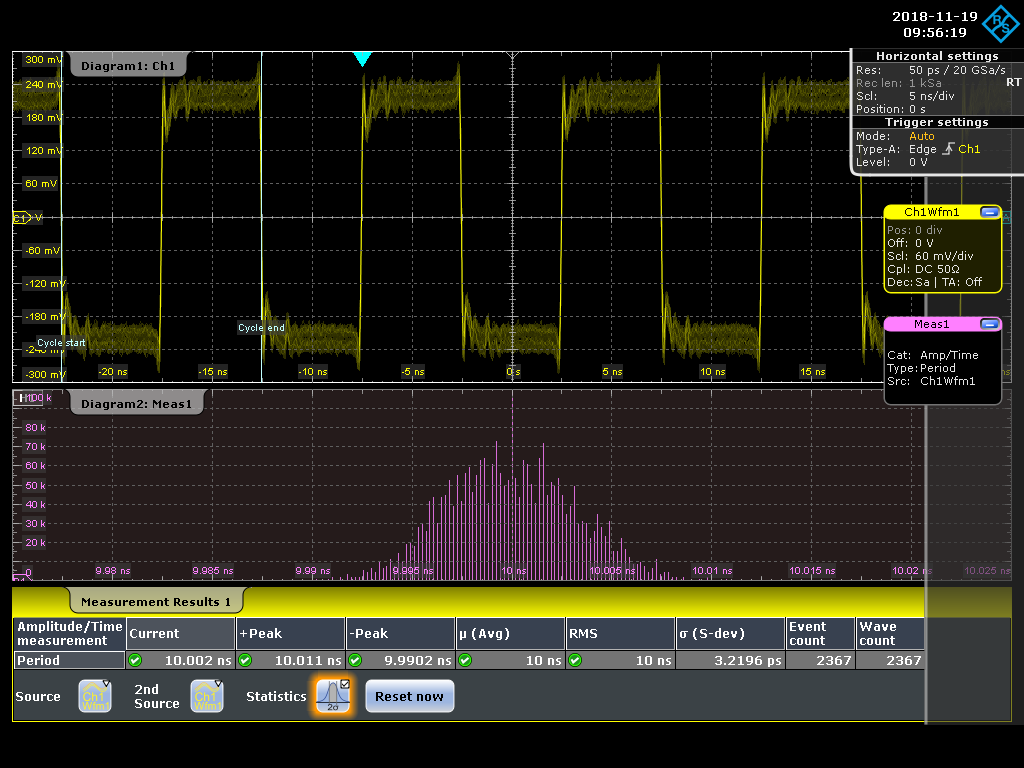Open the 2nd Source Ch1Wfm1 selector icon

[x=207, y=696]
